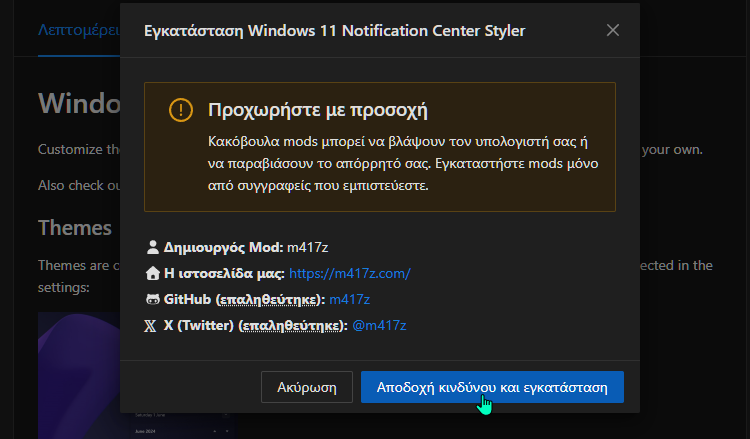Click Αποδοχή κινδύνου και εγκατάσταση button
The height and width of the screenshot is (439, 750).
492,387
